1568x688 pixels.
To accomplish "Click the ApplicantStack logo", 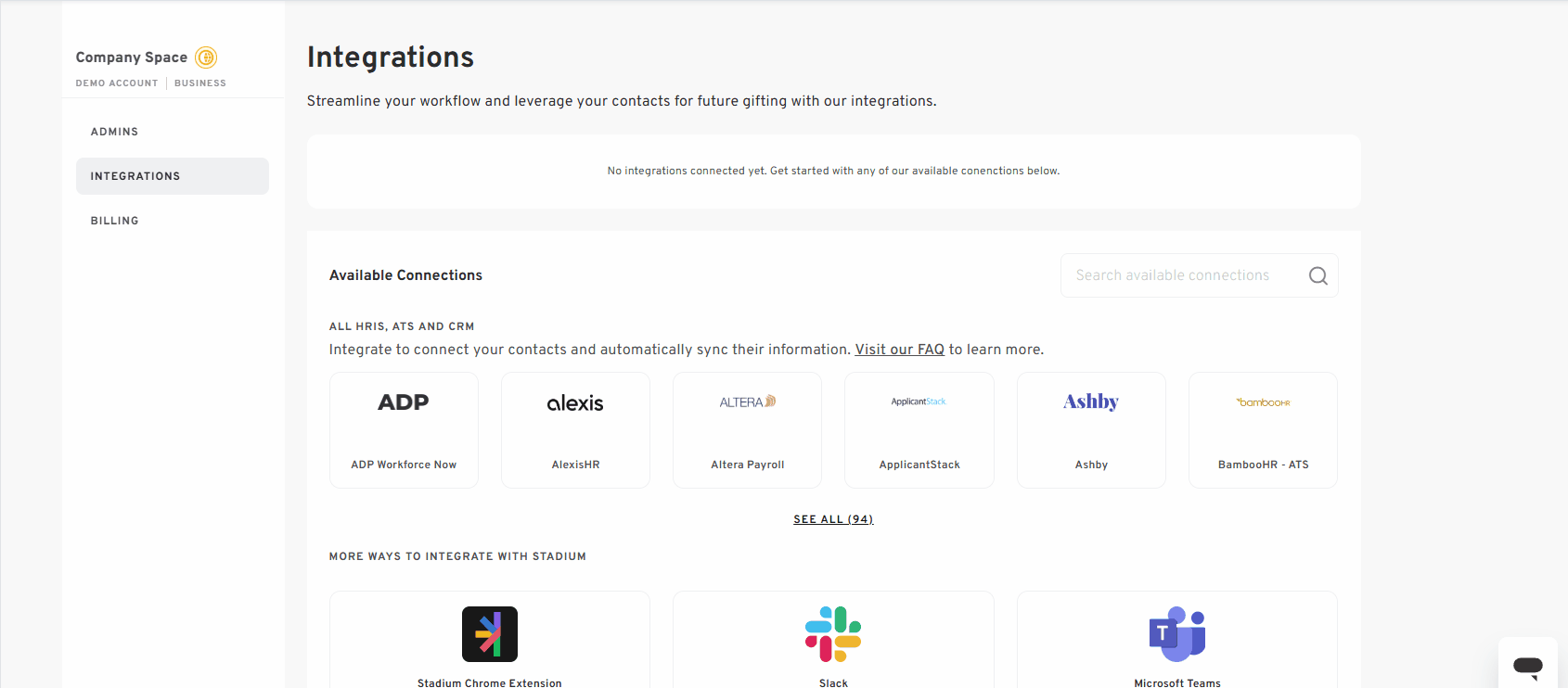I will click(x=919, y=401).
